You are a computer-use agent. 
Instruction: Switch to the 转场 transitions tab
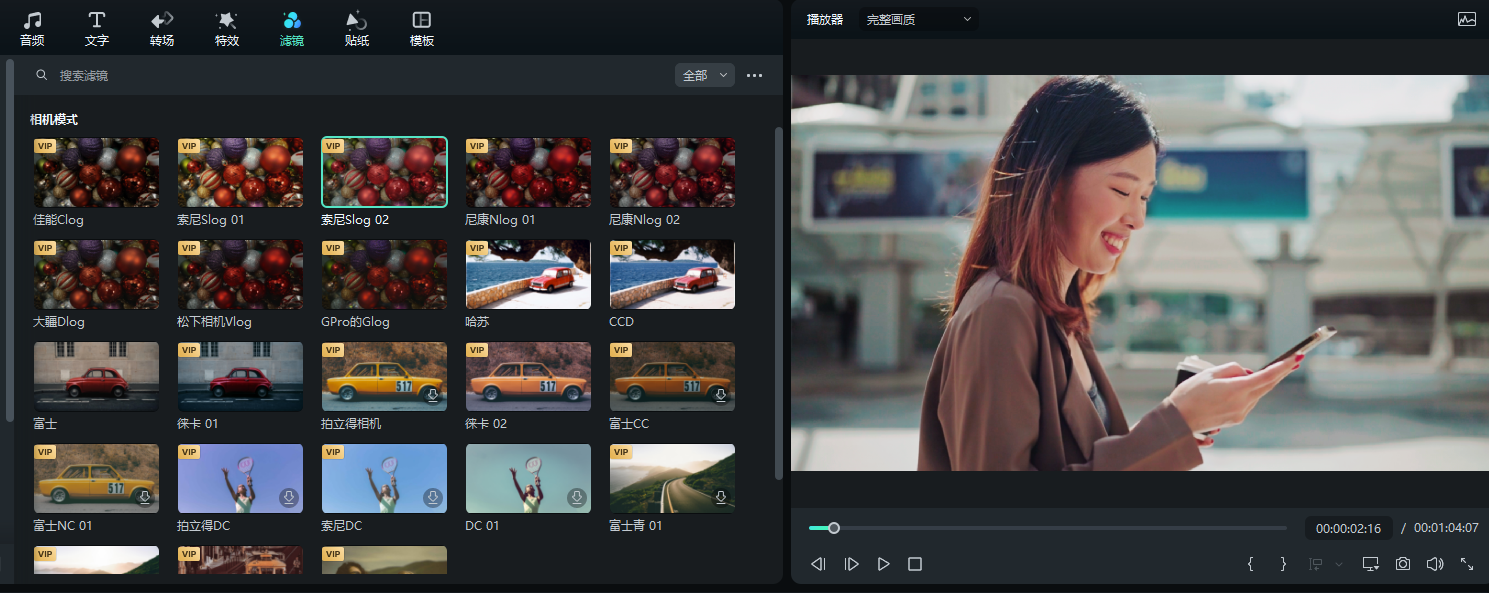[162, 29]
